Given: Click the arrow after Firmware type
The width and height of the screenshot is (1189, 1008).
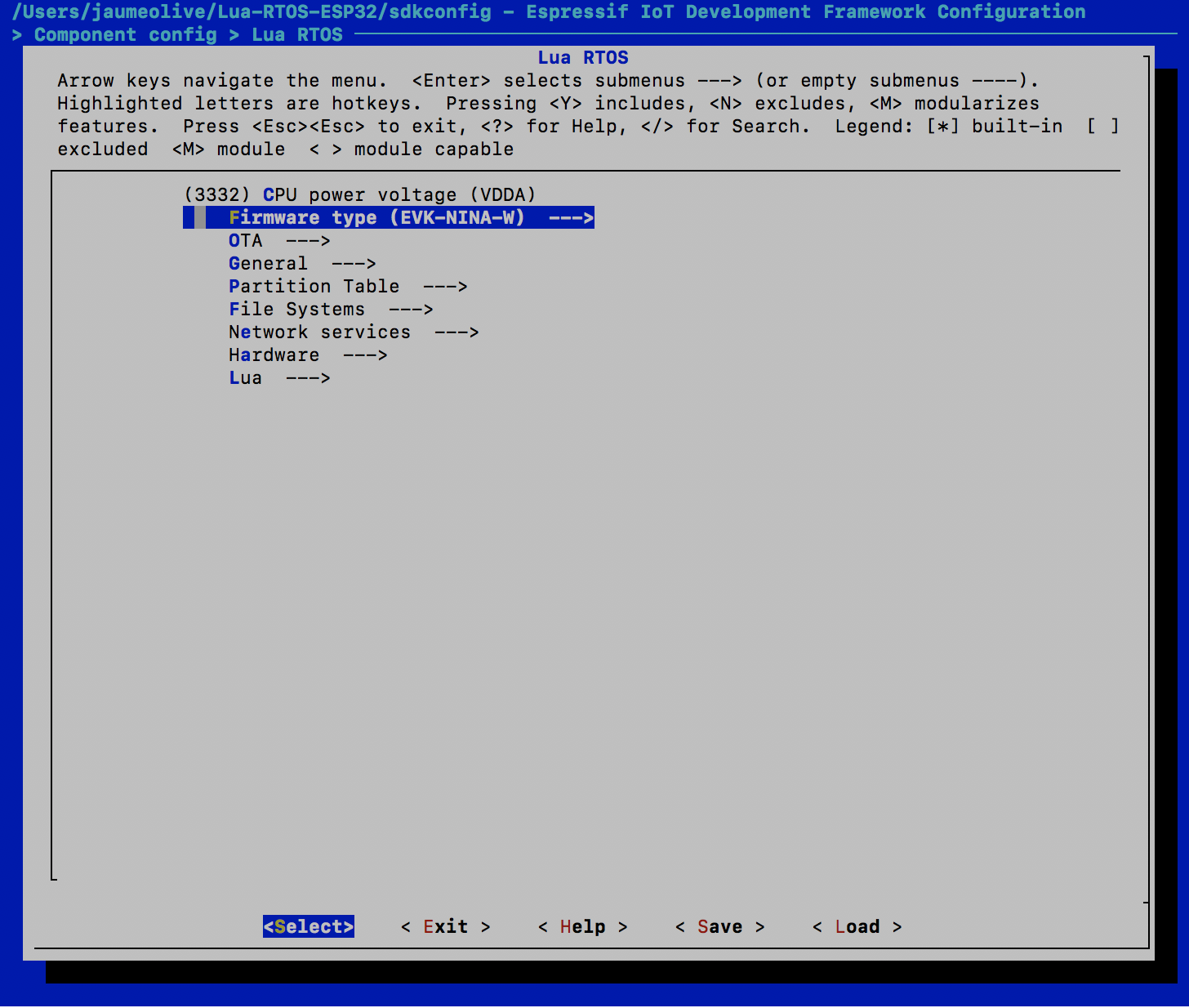Looking at the screenshot, I should tap(572, 217).
